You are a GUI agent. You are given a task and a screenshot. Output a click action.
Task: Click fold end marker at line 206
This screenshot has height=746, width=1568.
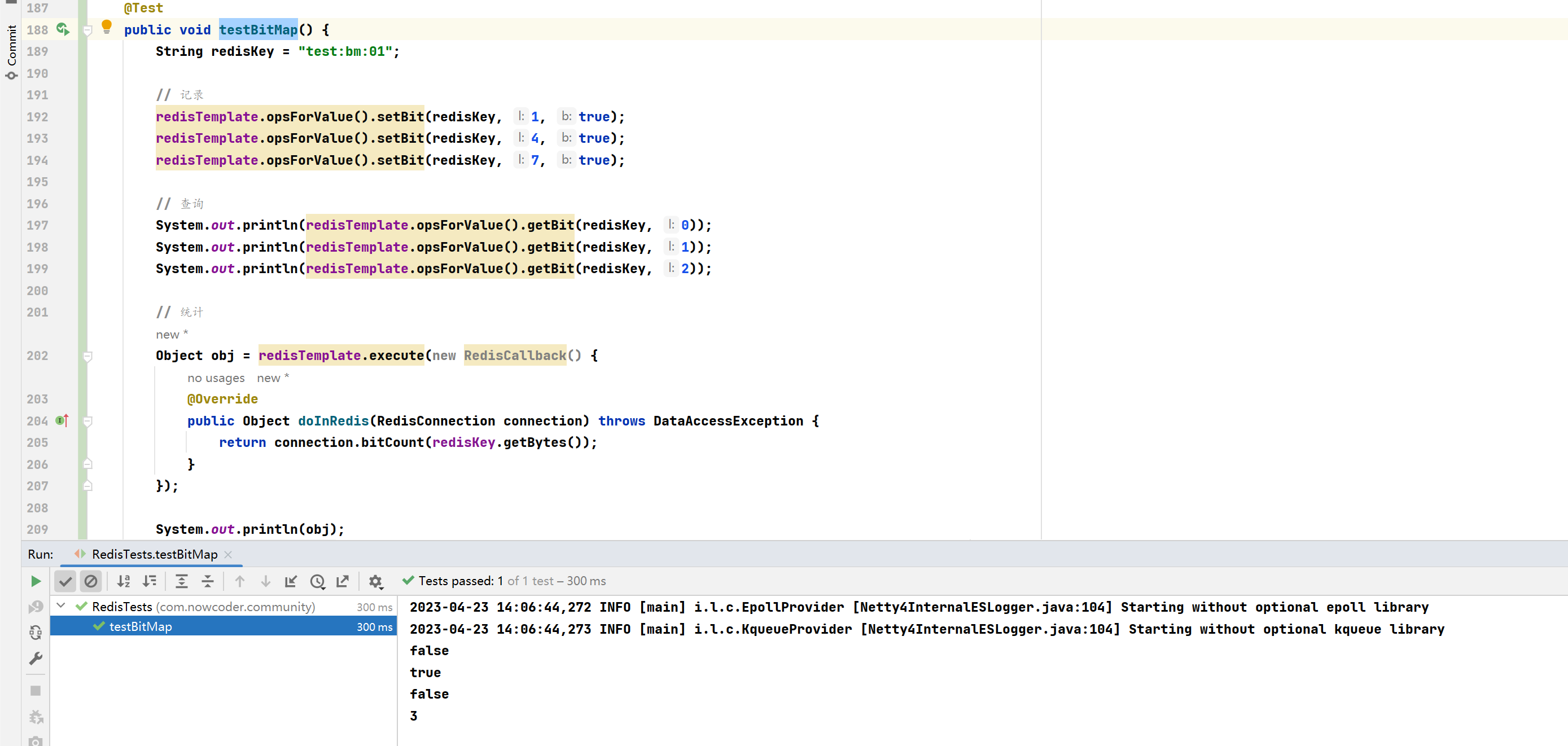click(87, 464)
